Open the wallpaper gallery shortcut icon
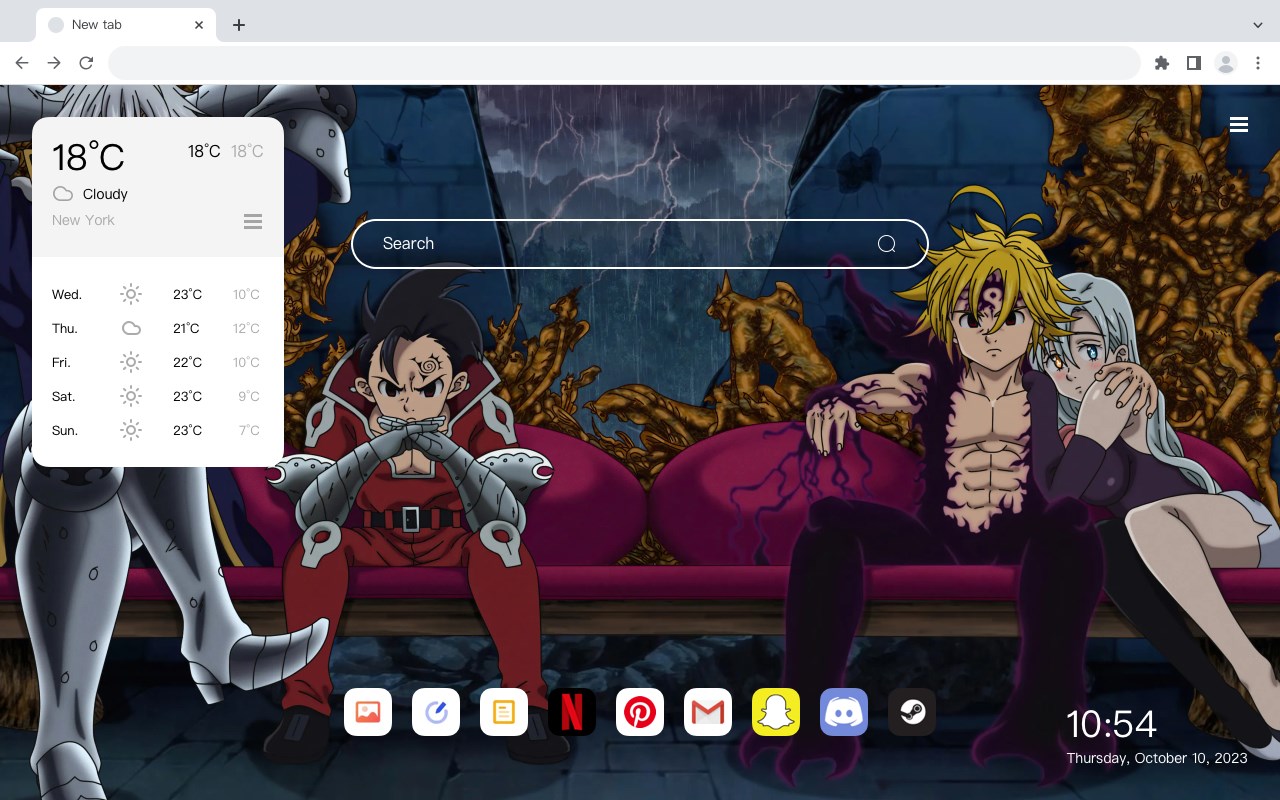 point(368,712)
